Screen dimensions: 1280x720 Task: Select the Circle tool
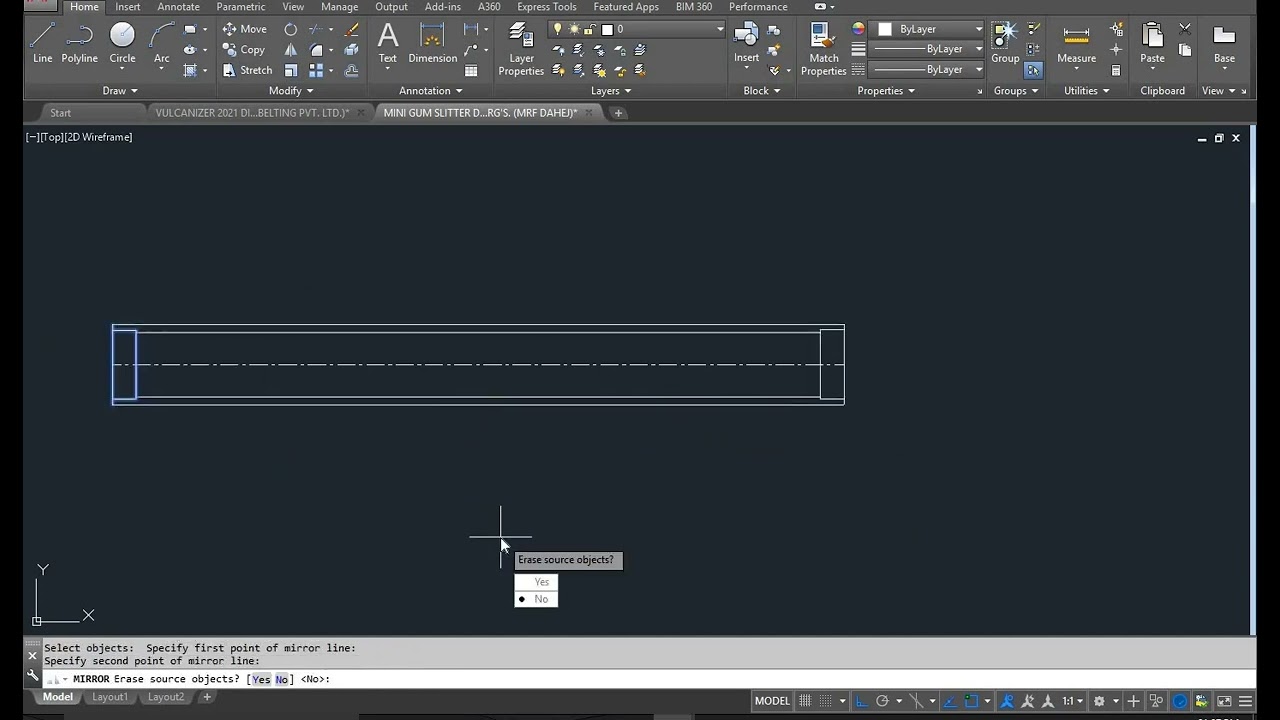pos(122,44)
